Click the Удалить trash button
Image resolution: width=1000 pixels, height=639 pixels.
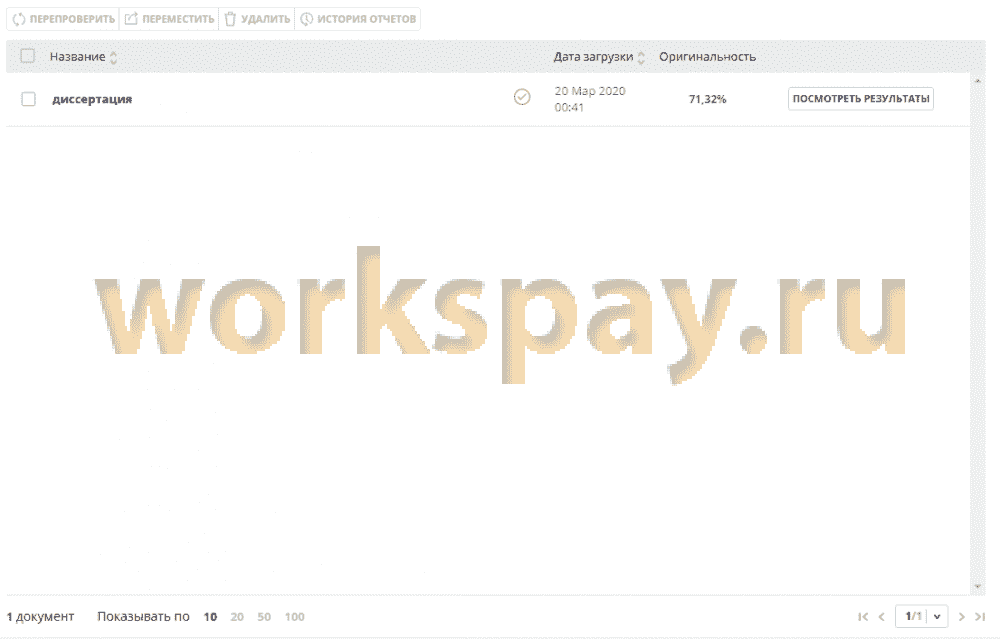(257, 19)
